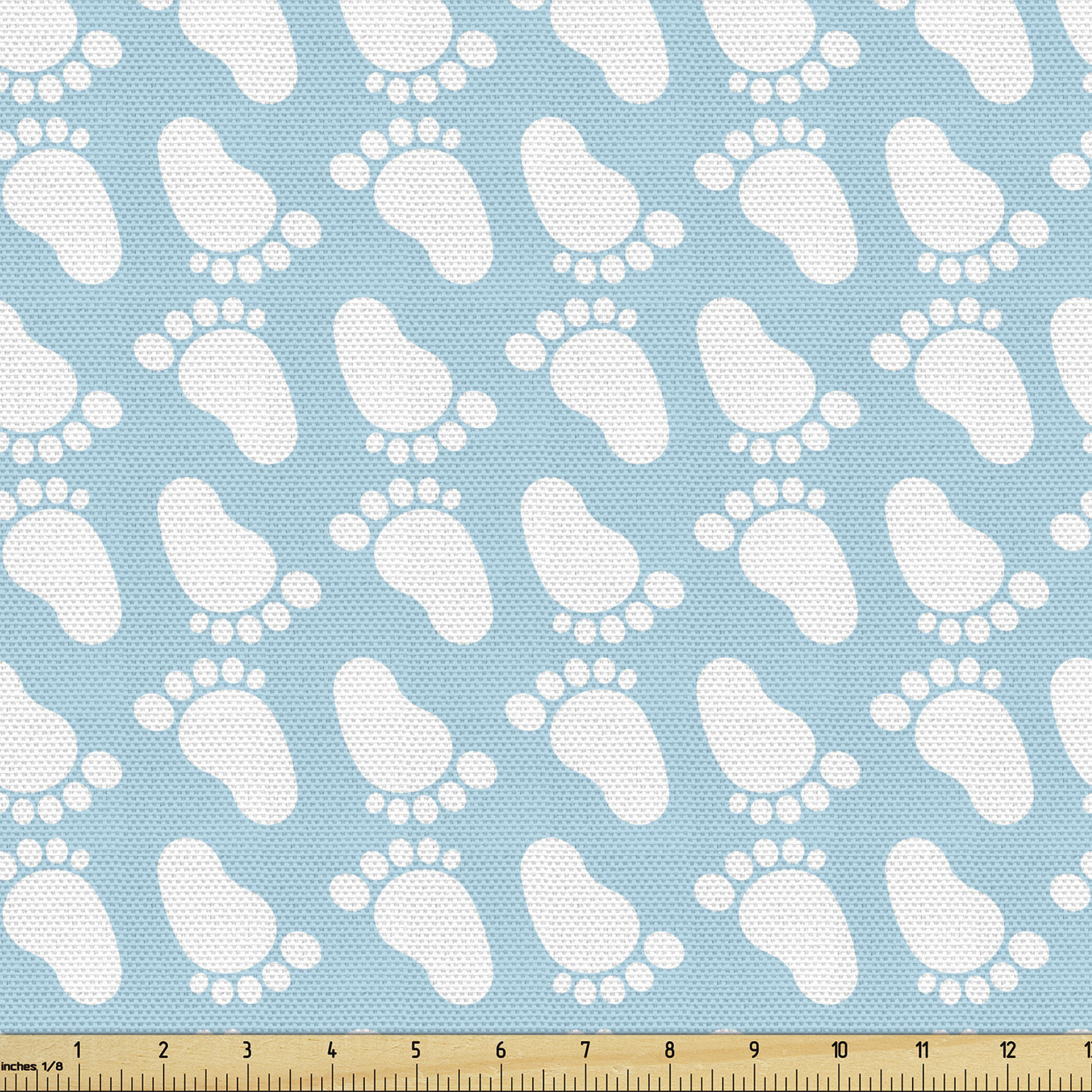Image resolution: width=1092 pixels, height=1092 pixels.
Task: Click the number 12 on the ruler
Action: coord(1008,1050)
